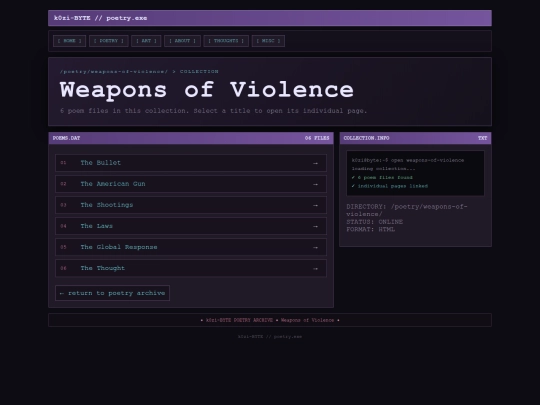Click the 06 FILES label
The width and height of the screenshot is (540, 405).
pos(317,138)
